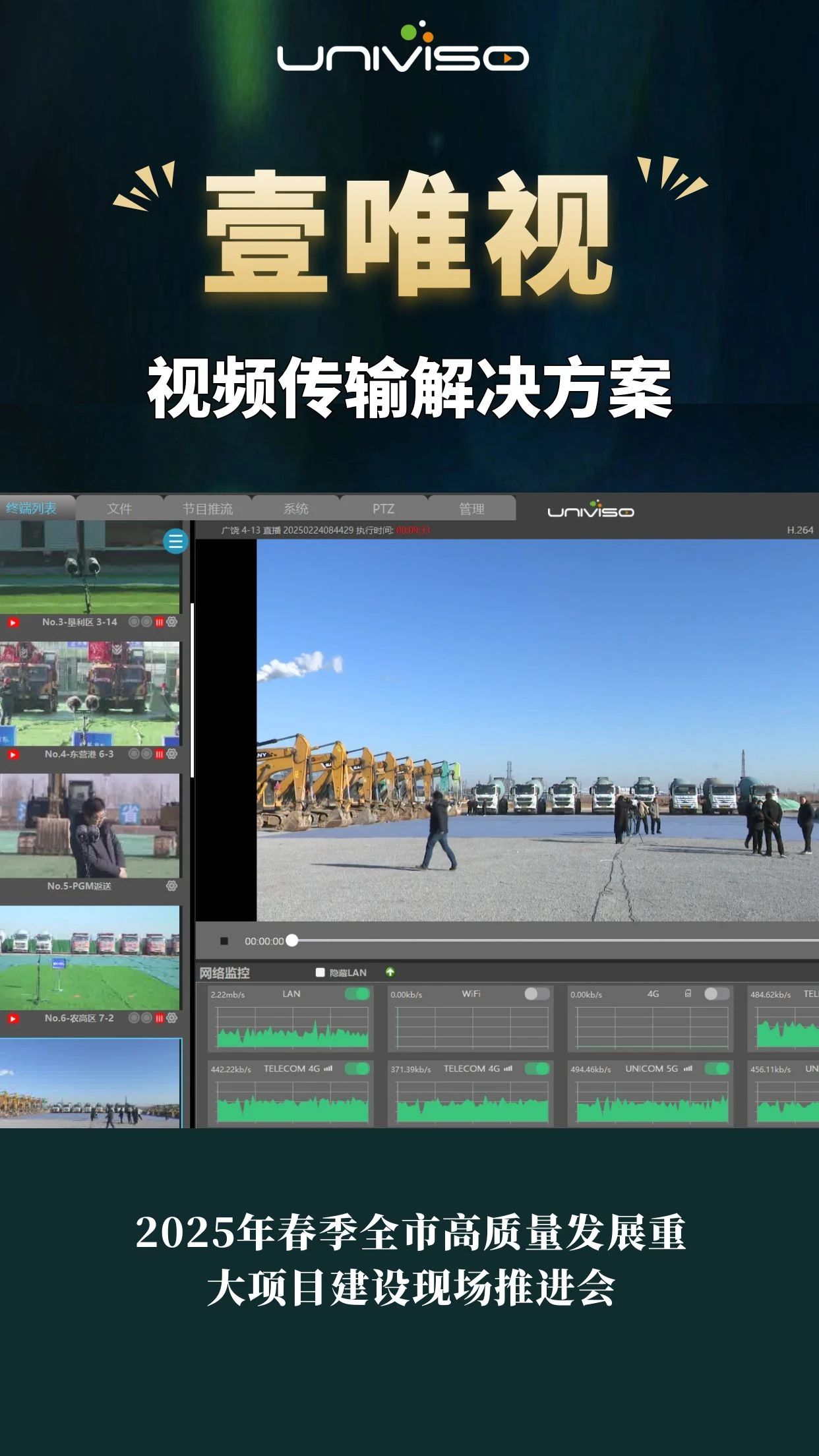Click the red play icon for No.6-农高区 7-2
The height and width of the screenshot is (1456, 819).
[x=13, y=1019]
